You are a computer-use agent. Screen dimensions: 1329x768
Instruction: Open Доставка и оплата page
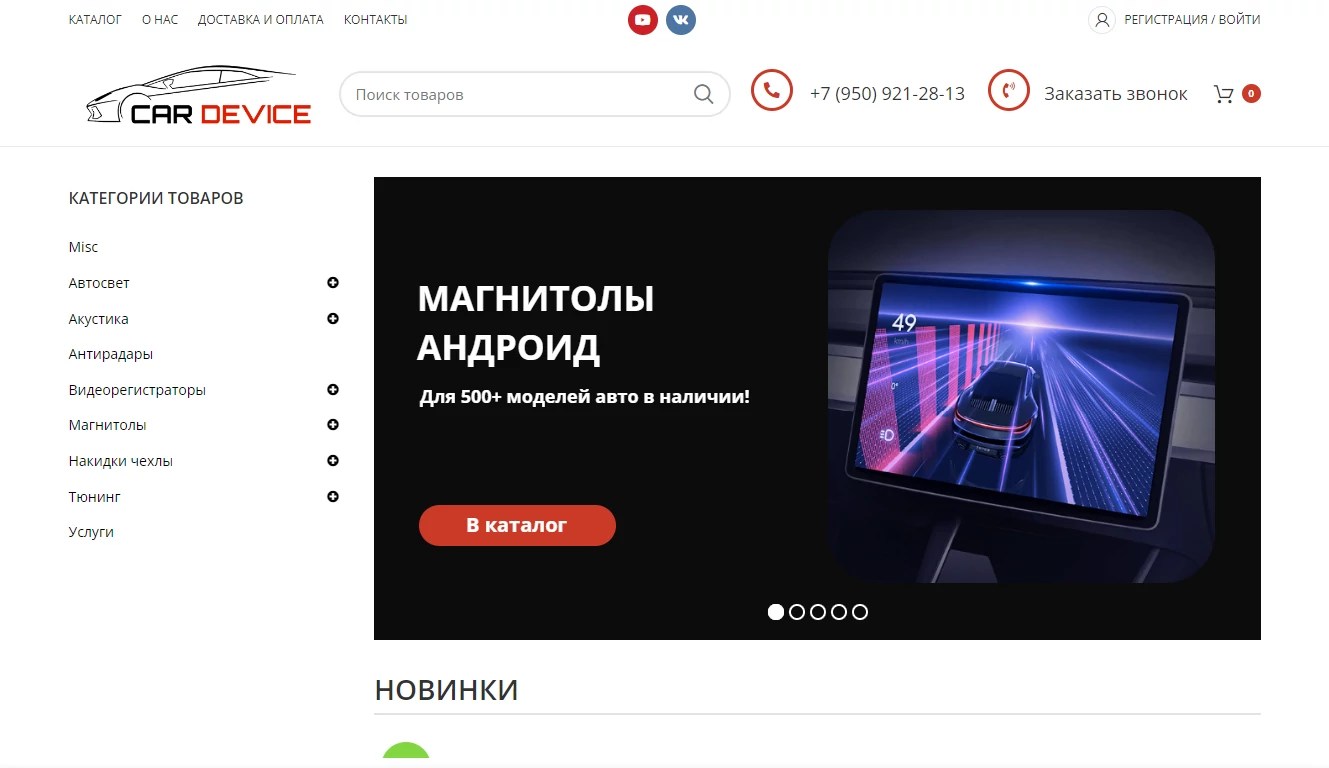pos(261,20)
